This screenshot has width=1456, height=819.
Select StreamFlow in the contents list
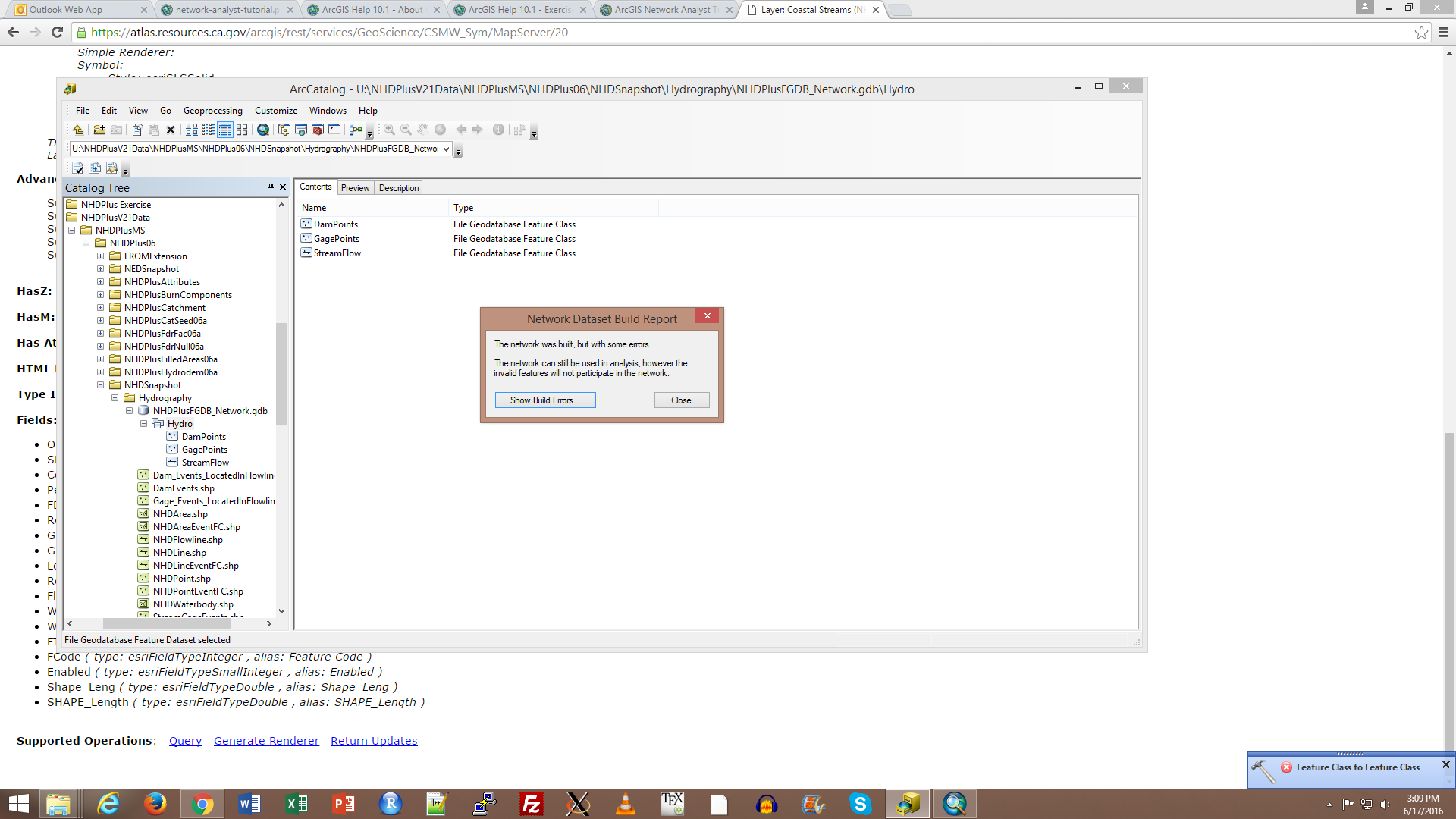(x=337, y=253)
